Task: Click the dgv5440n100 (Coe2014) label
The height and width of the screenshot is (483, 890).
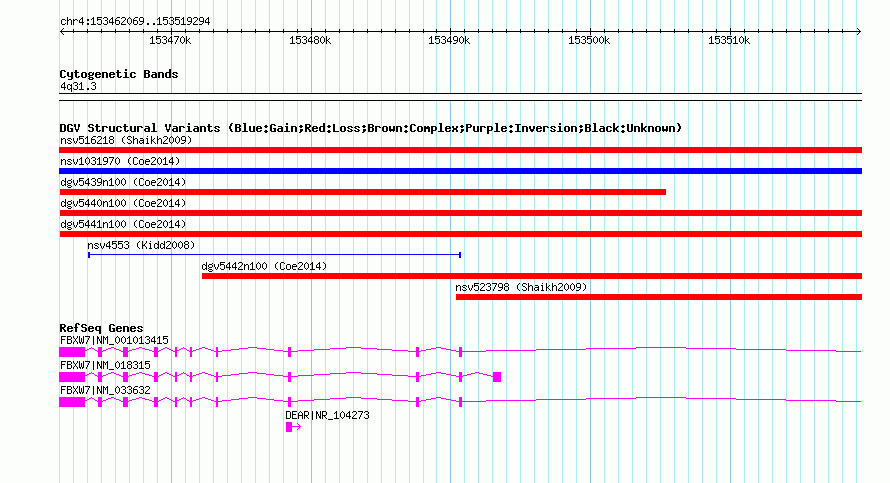Action: [123, 203]
